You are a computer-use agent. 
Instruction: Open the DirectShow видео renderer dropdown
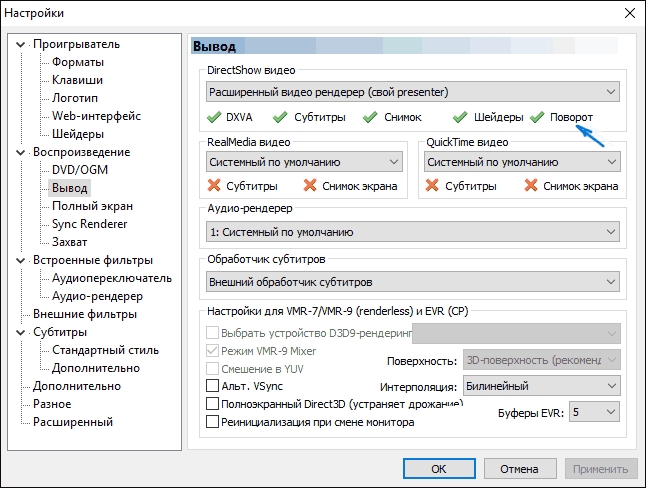click(412, 93)
